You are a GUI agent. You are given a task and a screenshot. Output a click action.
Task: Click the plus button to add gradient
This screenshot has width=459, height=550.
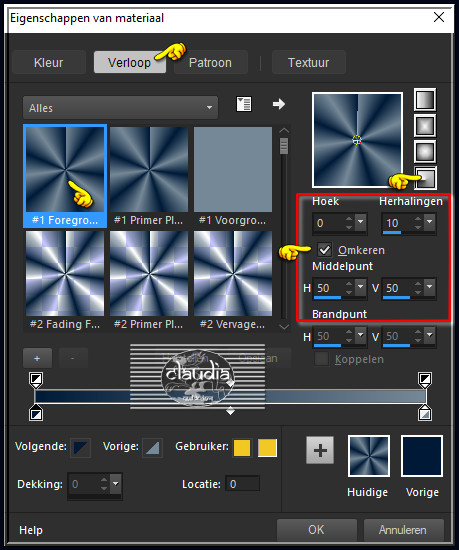(37, 358)
